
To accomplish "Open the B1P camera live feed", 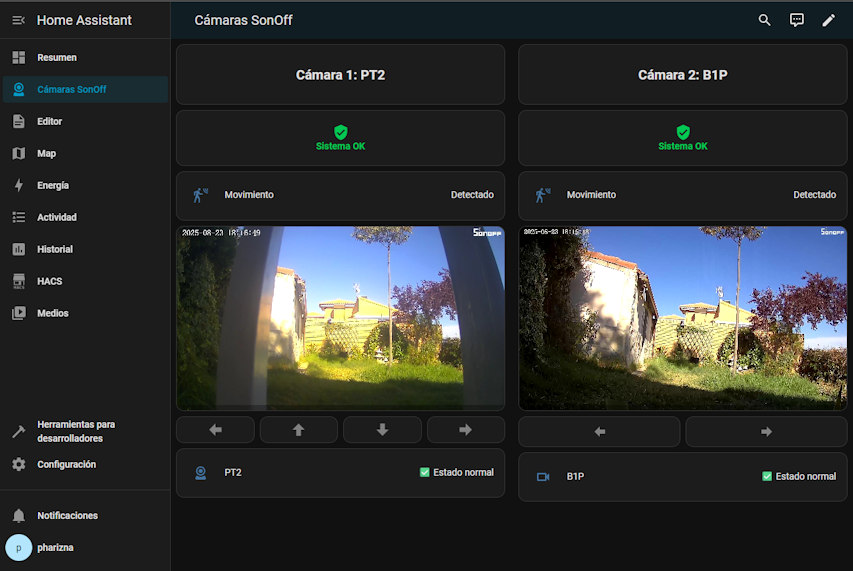I will pyautogui.click(x=683, y=318).
